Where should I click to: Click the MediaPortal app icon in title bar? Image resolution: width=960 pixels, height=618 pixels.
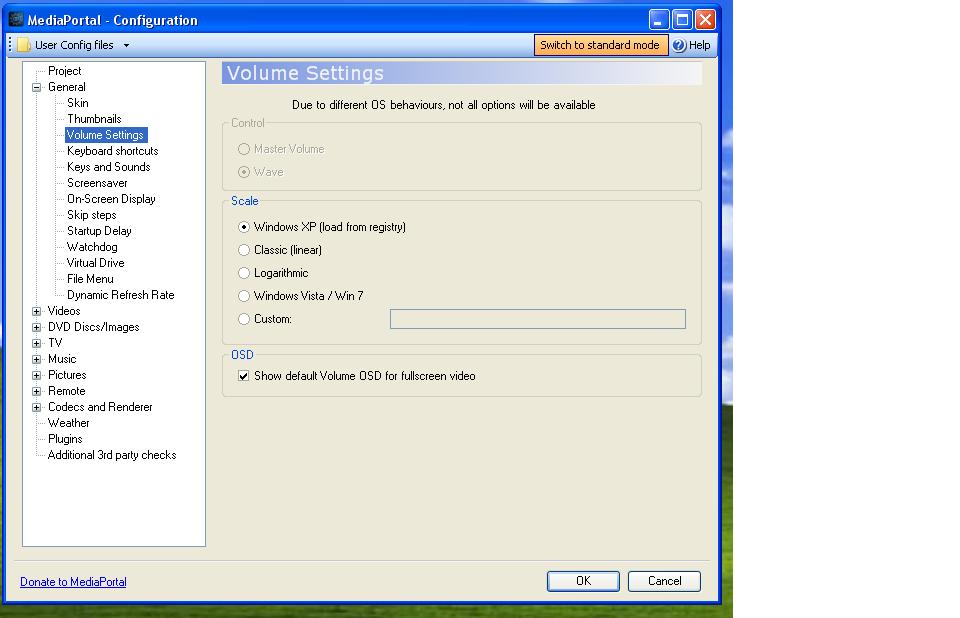tap(16, 20)
